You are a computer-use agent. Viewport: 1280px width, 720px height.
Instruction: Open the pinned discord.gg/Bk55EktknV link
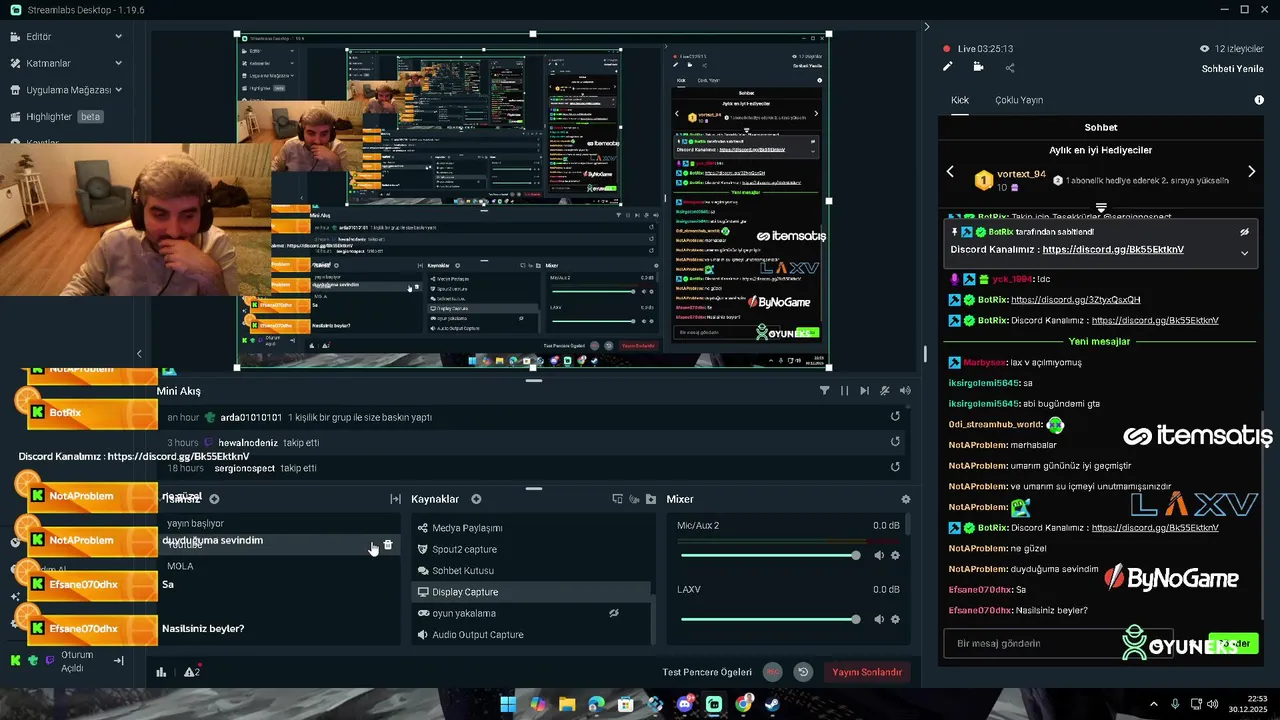[1113, 249]
